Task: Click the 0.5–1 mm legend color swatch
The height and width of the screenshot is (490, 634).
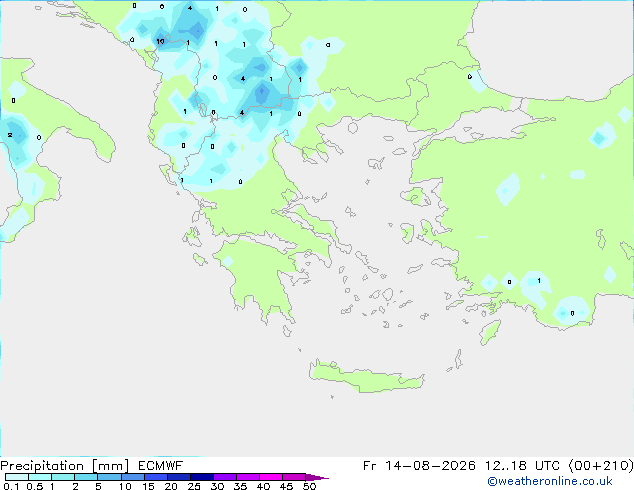Action: click(40, 477)
